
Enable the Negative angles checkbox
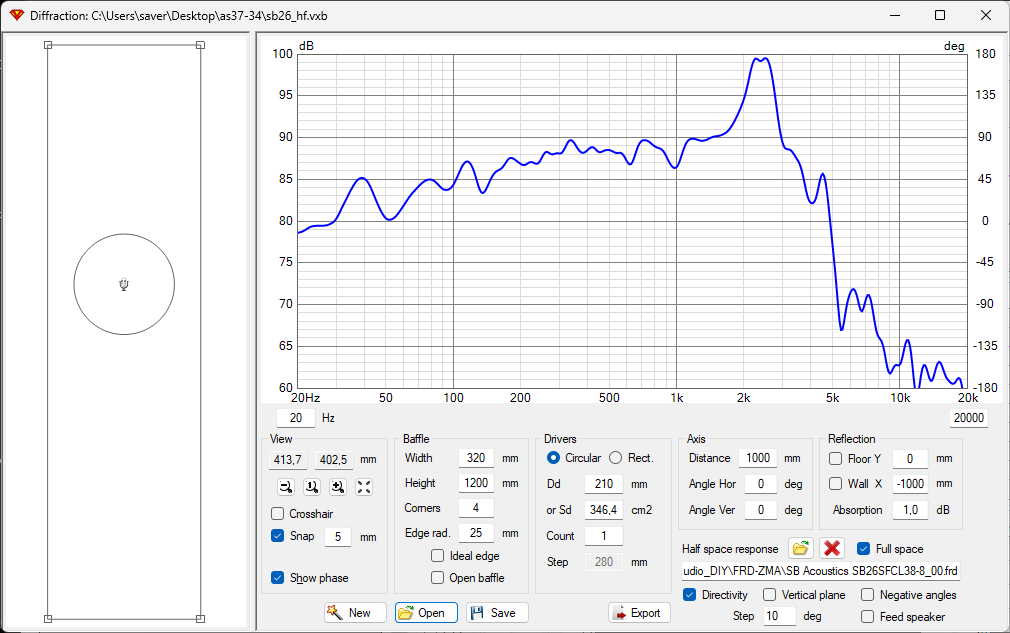pos(868,594)
